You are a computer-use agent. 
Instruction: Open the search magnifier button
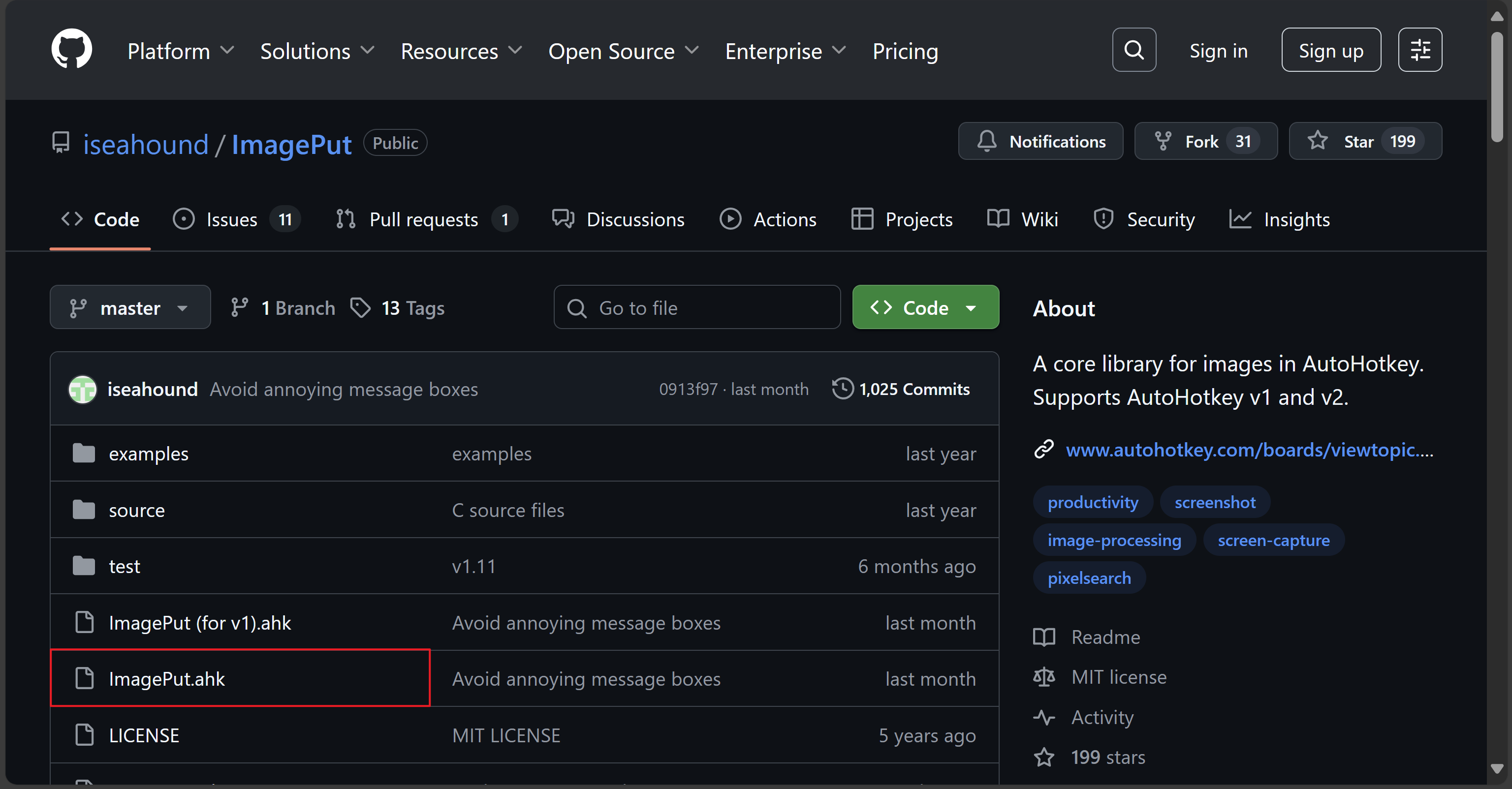1134,50
